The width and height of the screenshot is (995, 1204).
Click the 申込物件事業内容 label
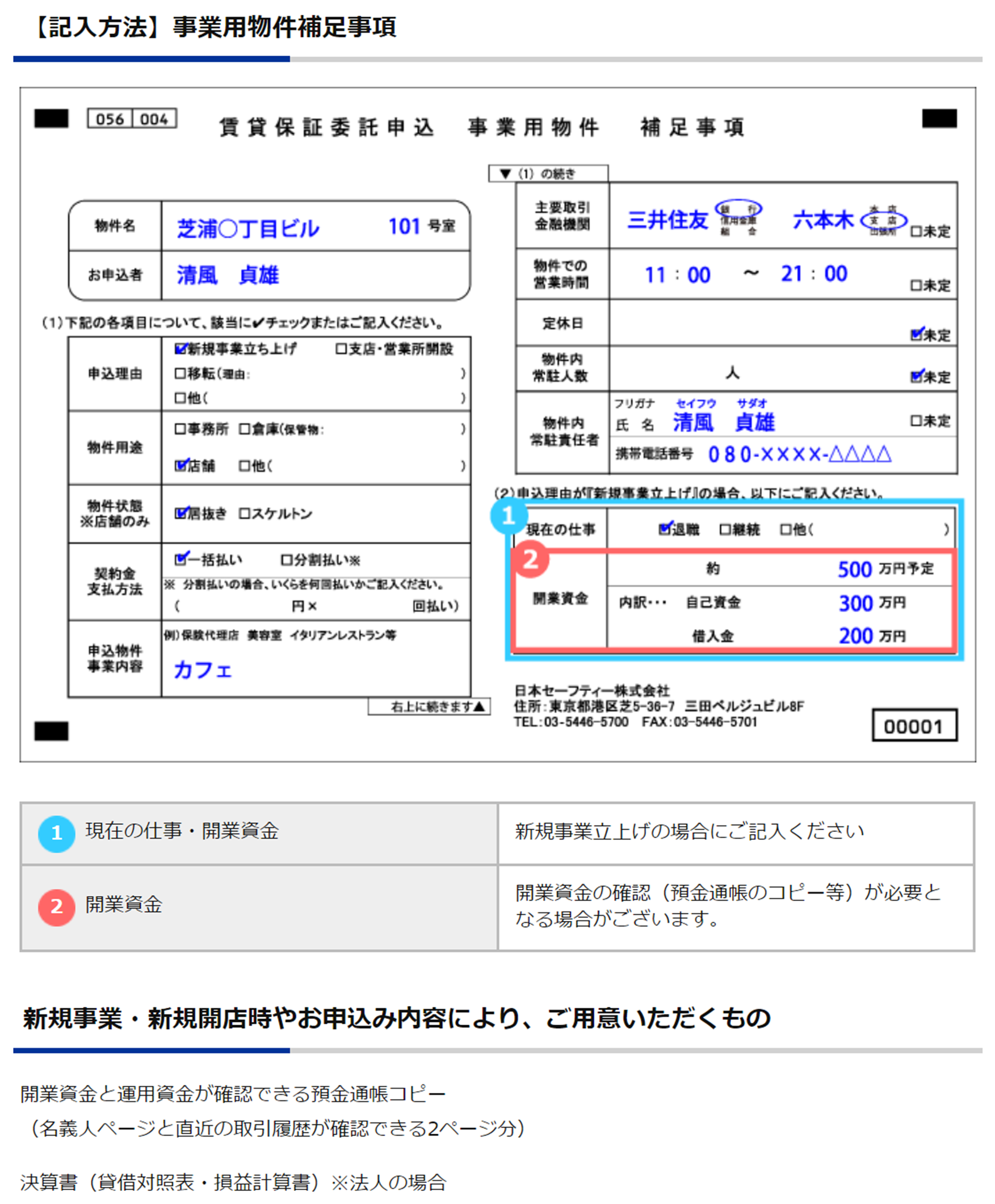(115, 658)
